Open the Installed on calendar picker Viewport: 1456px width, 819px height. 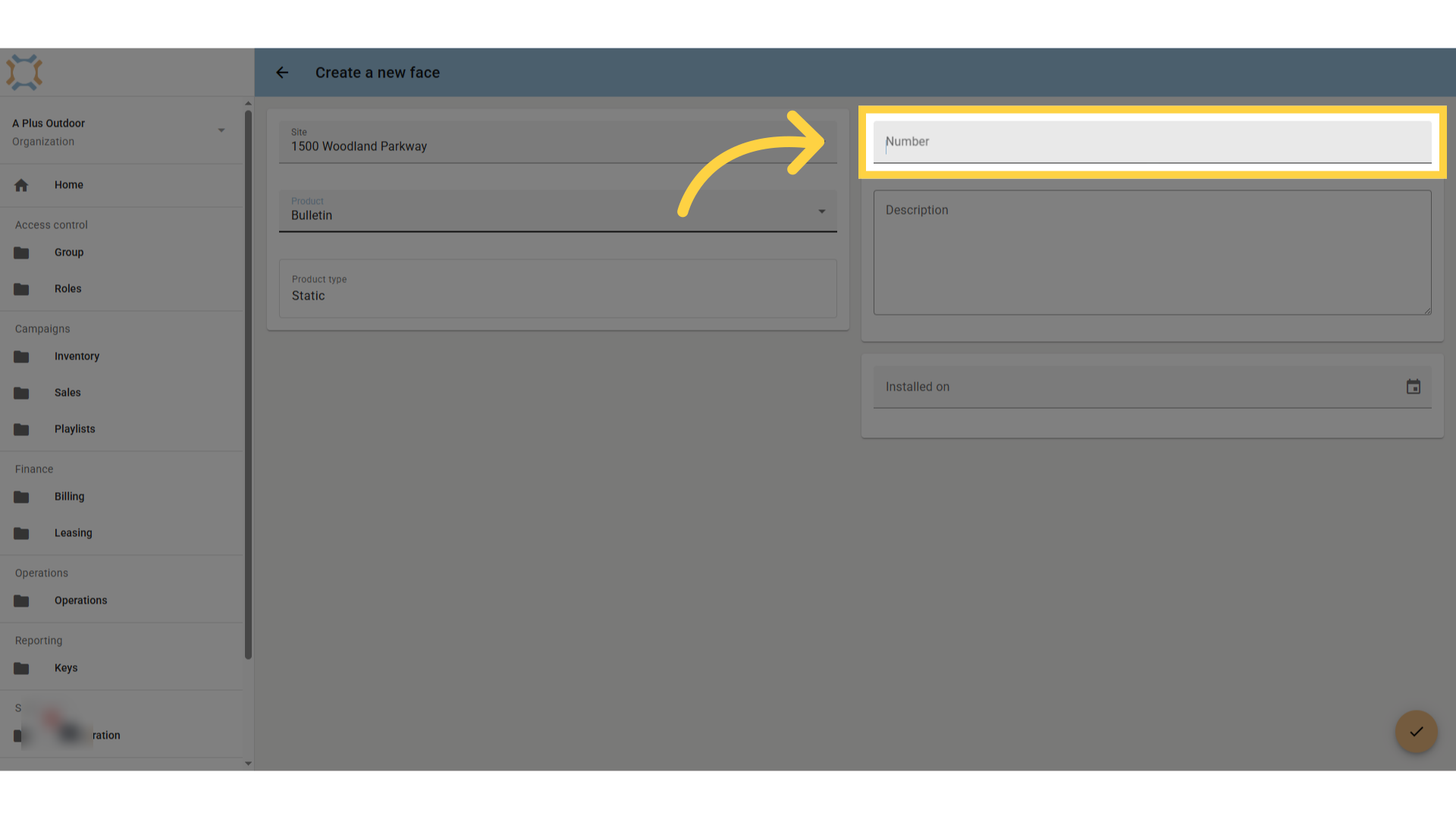click(1414, 387)
